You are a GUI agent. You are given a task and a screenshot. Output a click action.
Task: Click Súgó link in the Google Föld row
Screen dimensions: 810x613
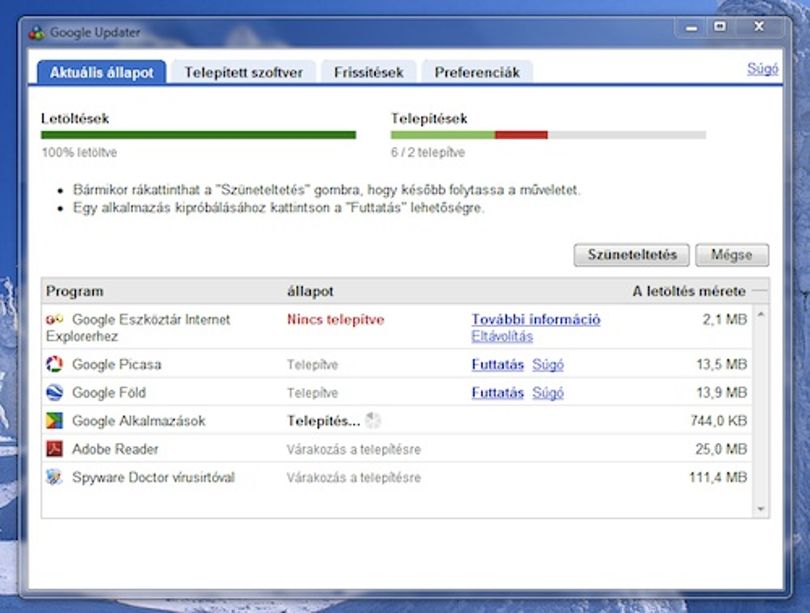(x=548, y=393)
